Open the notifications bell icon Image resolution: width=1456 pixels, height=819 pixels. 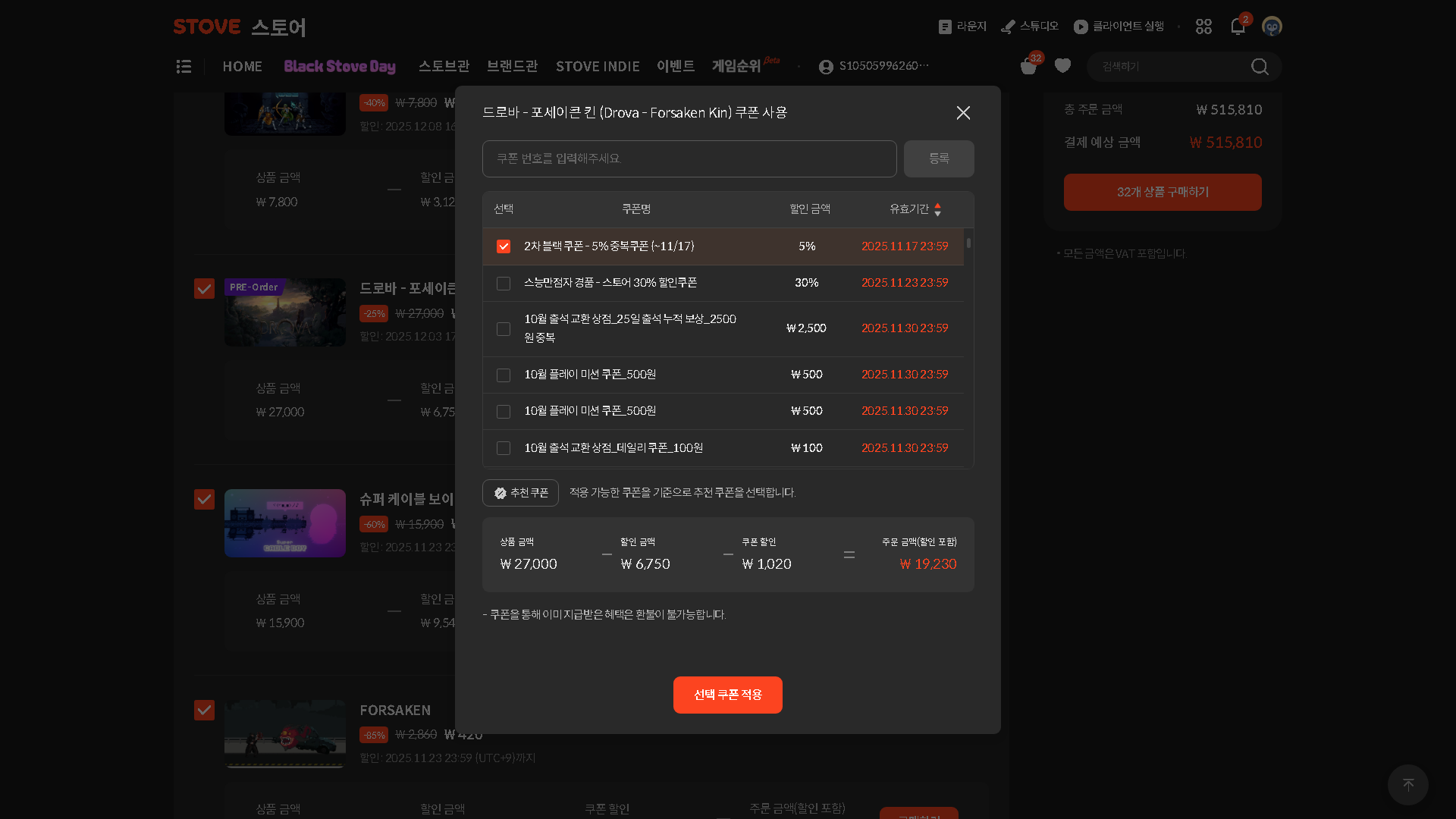(1238, 27)
